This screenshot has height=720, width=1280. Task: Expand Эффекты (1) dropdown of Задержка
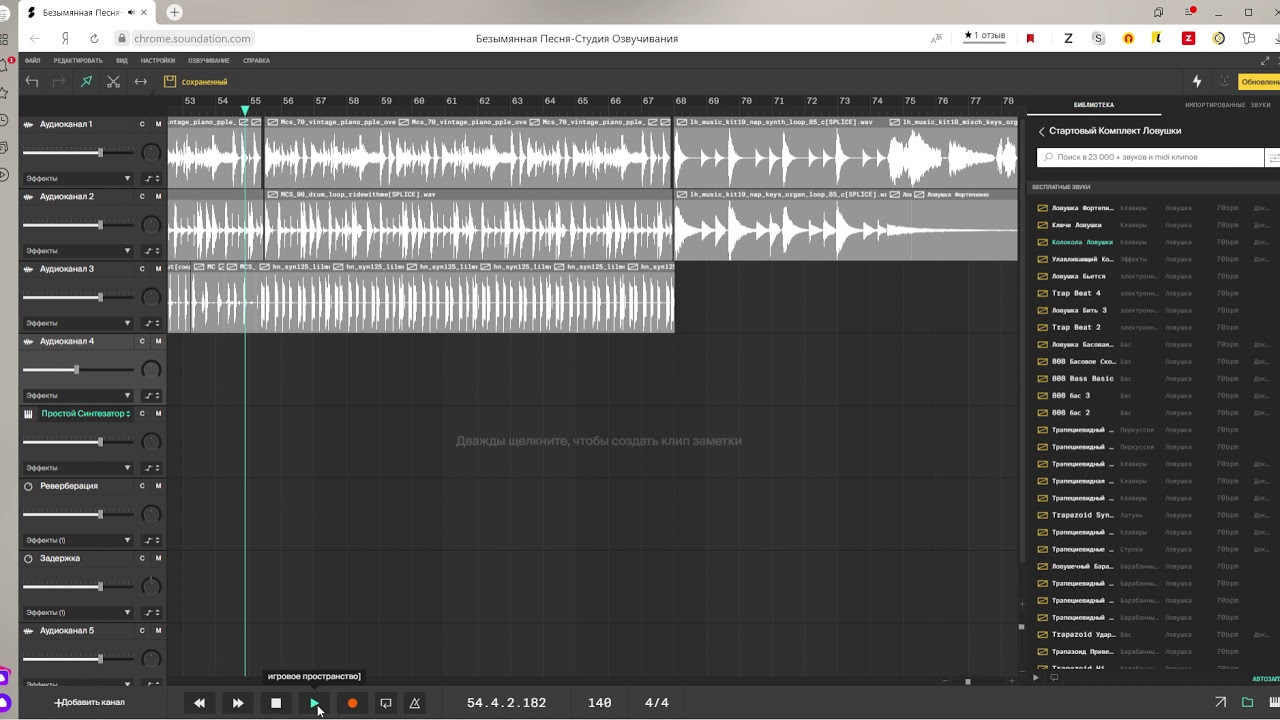click(x=78, y=612)
